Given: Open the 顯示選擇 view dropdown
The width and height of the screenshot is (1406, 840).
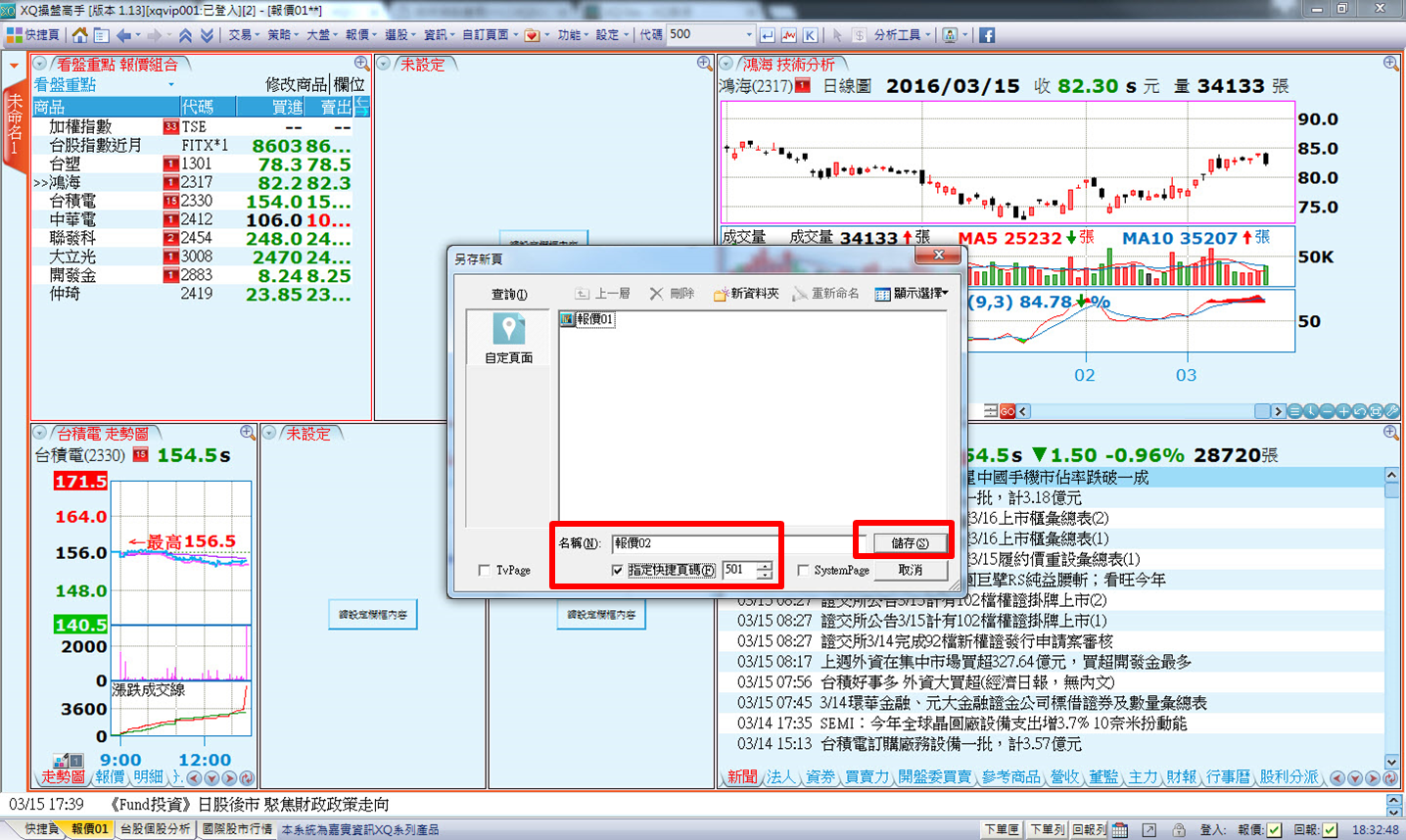Looking at the screenshot, I should tap(912, 294).
